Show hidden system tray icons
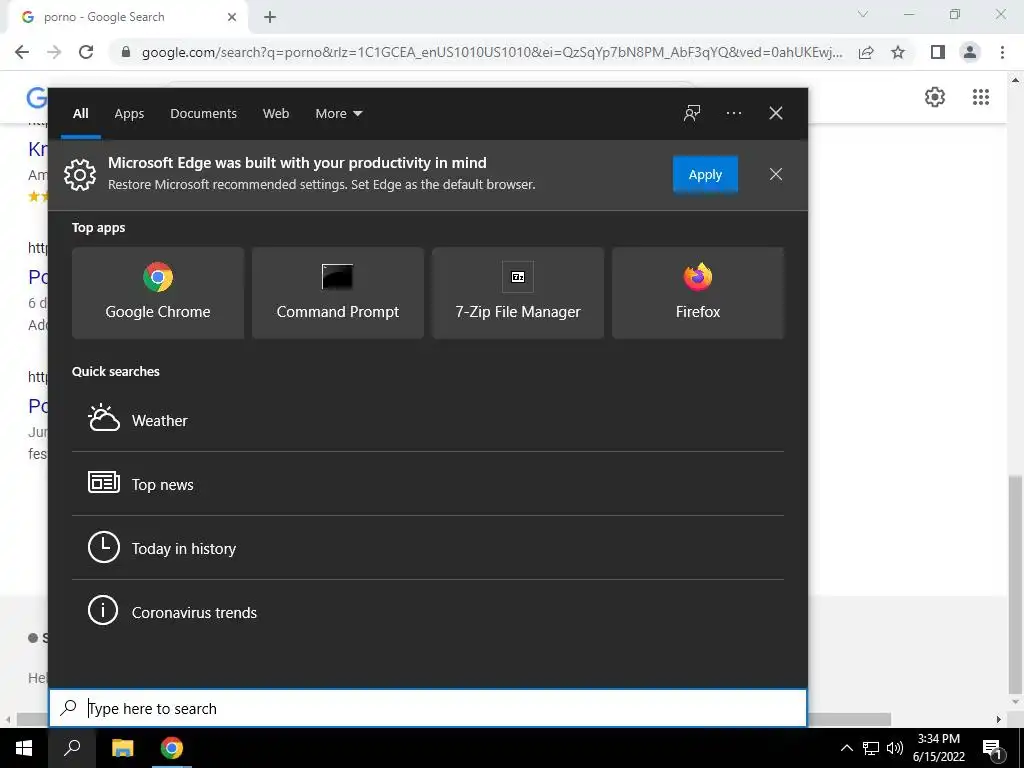This screenshot has height=768, width=1024. tap(846, 748)
